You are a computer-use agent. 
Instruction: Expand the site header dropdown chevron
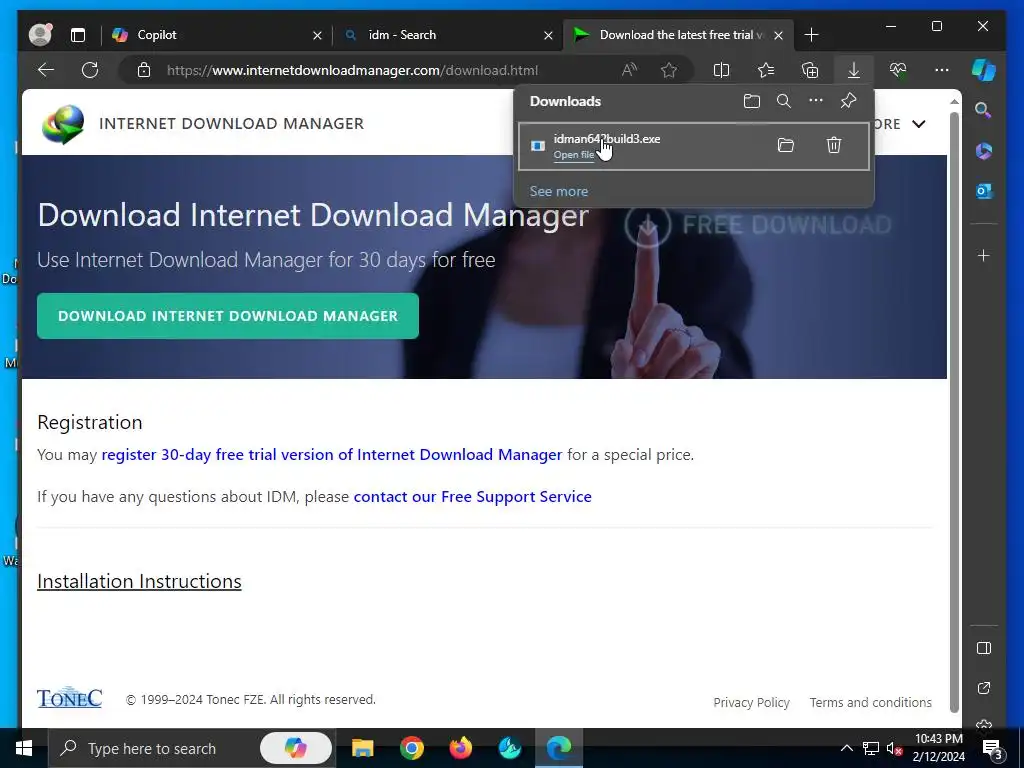[x=919, y=124]
